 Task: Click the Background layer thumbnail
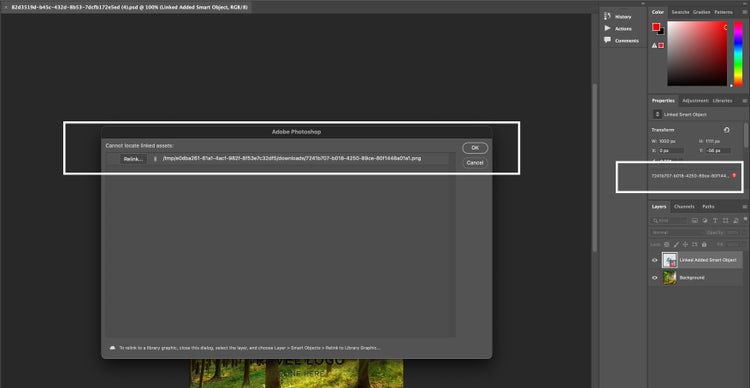pos(670,277)
